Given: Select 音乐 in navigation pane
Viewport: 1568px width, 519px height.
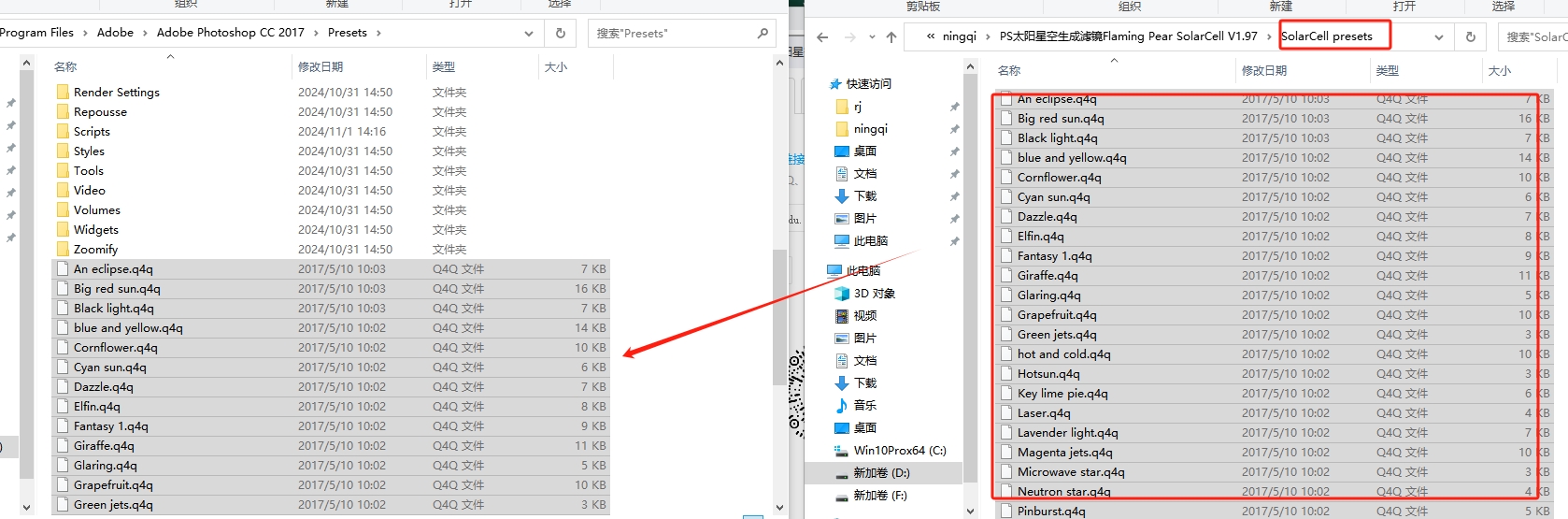Looking at the screenshot, I should (x=864, y=405).
